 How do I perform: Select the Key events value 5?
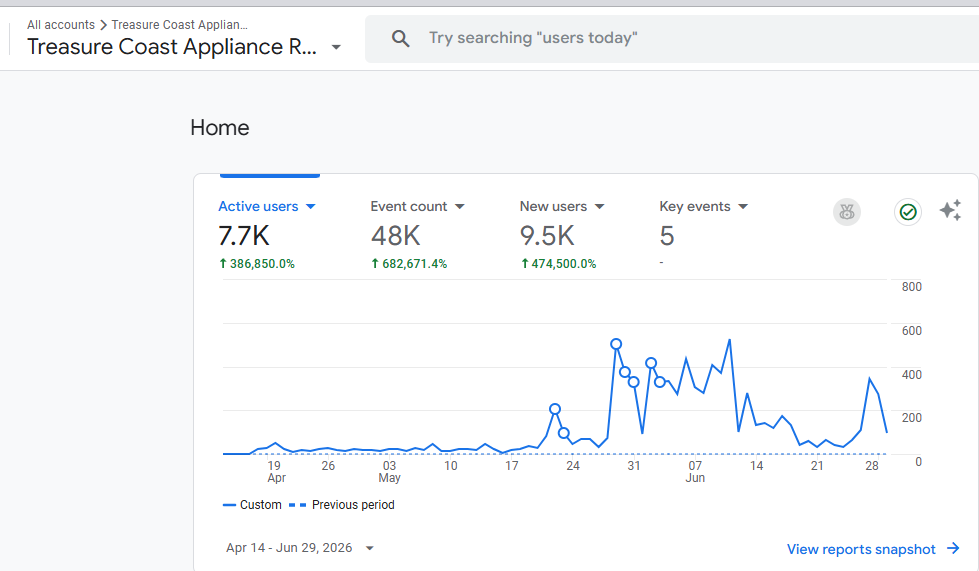[667, 236]
